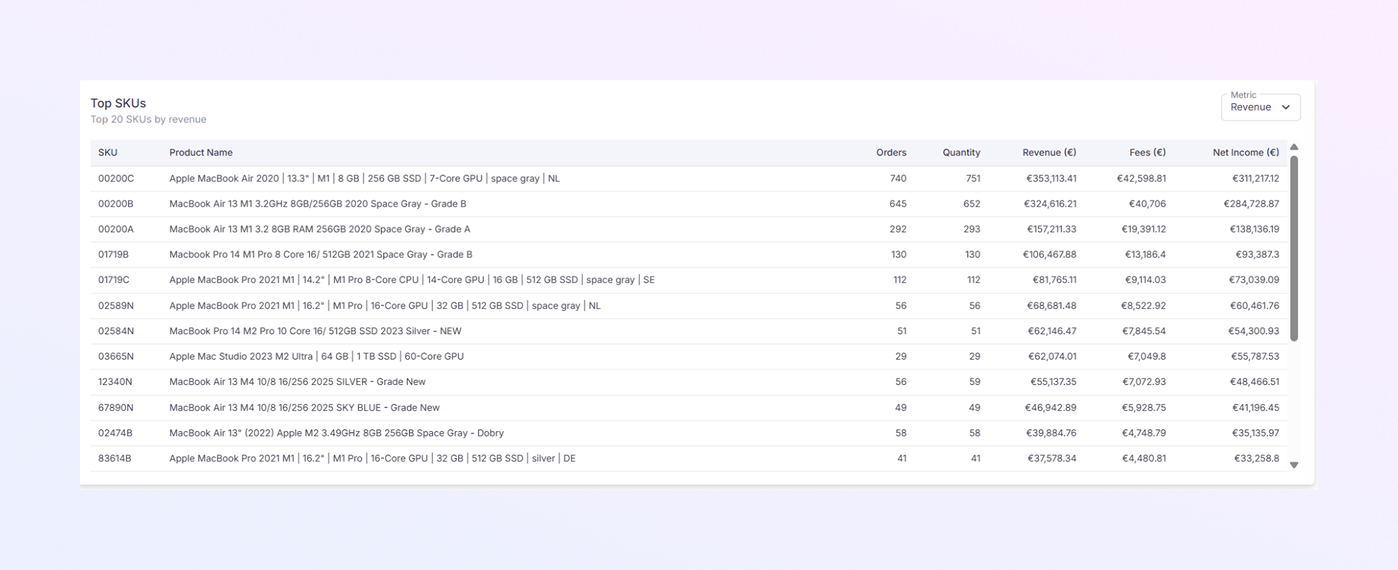Click MacBook Air 13 M4 SILVER product
Image resolution: width=1398 pixels, height=570 pixels.
point(297,382)
